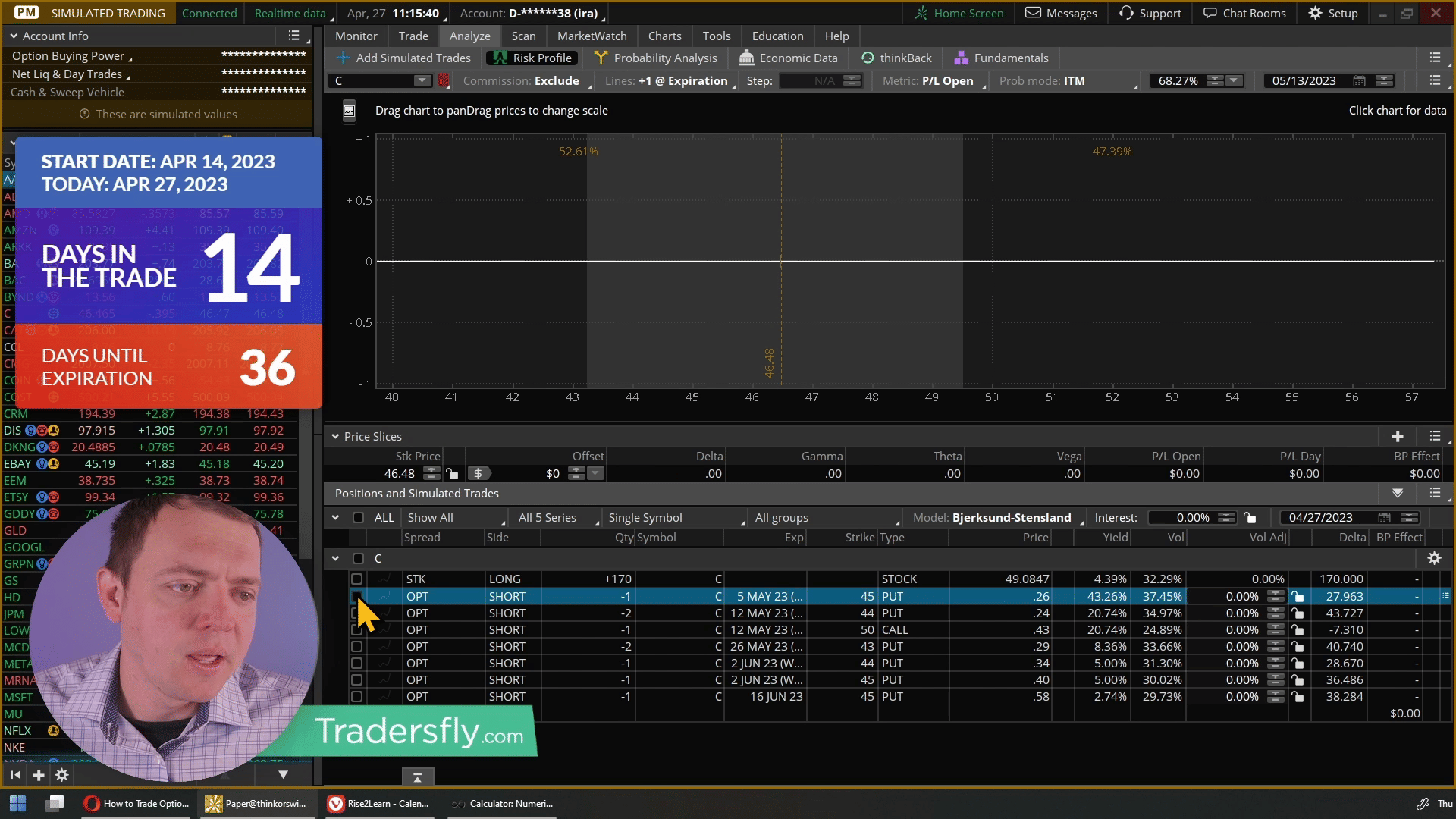The image size is (1456, 819).
Task: Open the MarketWatch tab
Action: tap(591, 36)
